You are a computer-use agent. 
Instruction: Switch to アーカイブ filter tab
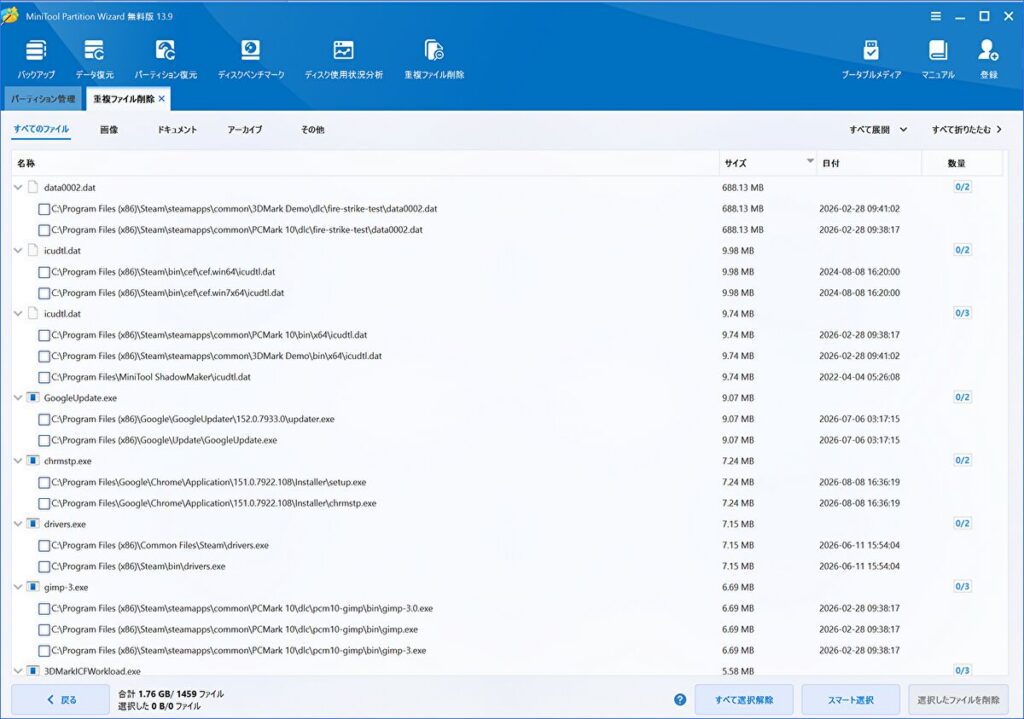245,129
